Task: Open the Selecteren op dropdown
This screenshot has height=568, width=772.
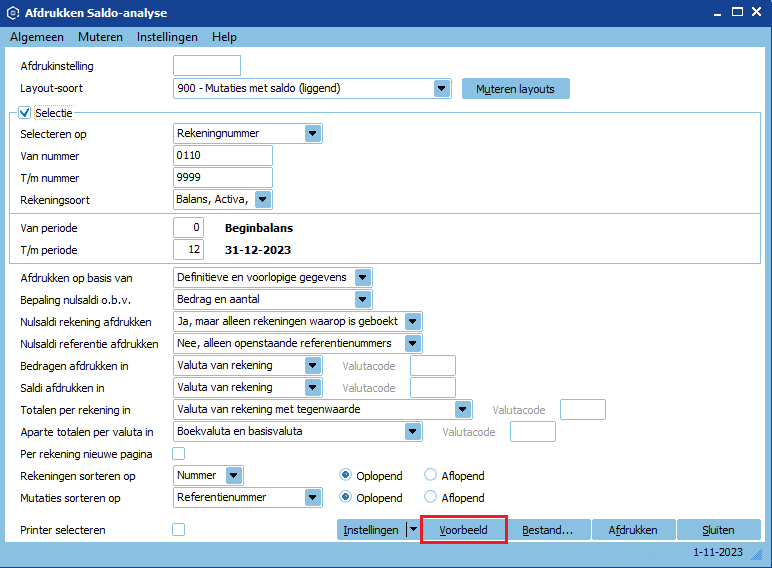Action: tap(313, 133)
